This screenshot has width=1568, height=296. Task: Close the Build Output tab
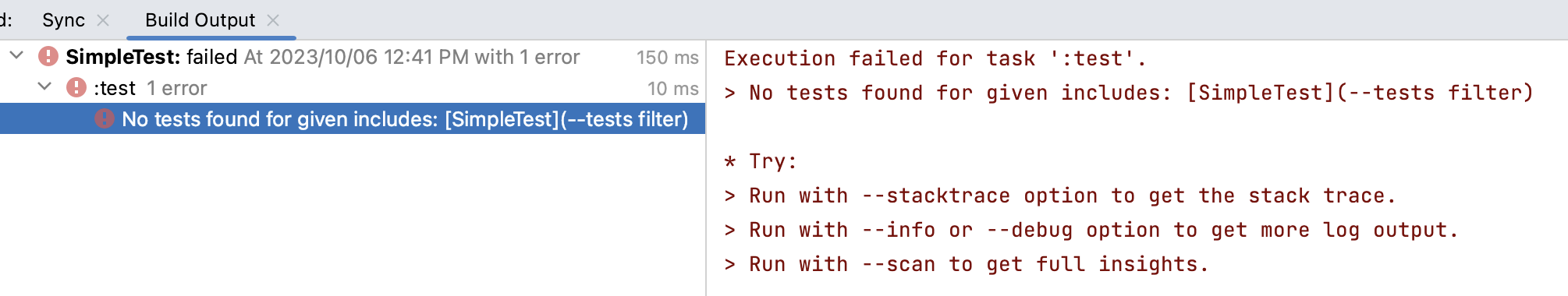tap(273, 20)
